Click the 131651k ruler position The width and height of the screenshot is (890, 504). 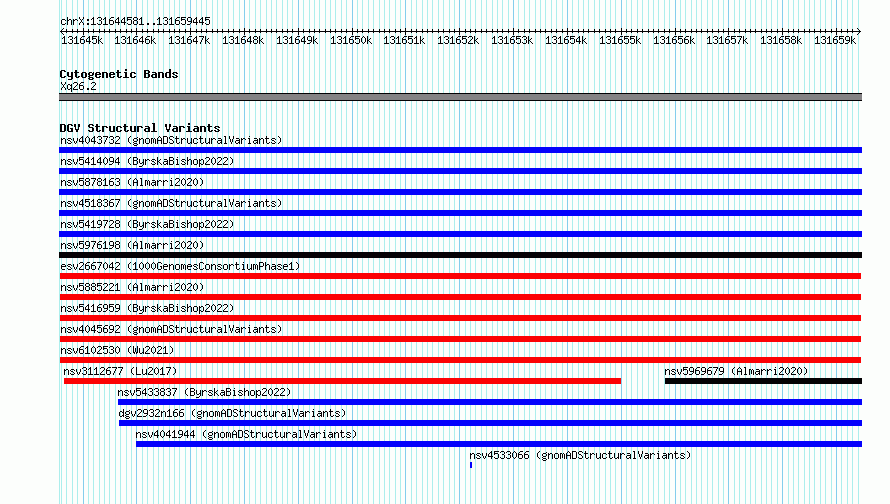pyautogui.click(x=404, y=40)
